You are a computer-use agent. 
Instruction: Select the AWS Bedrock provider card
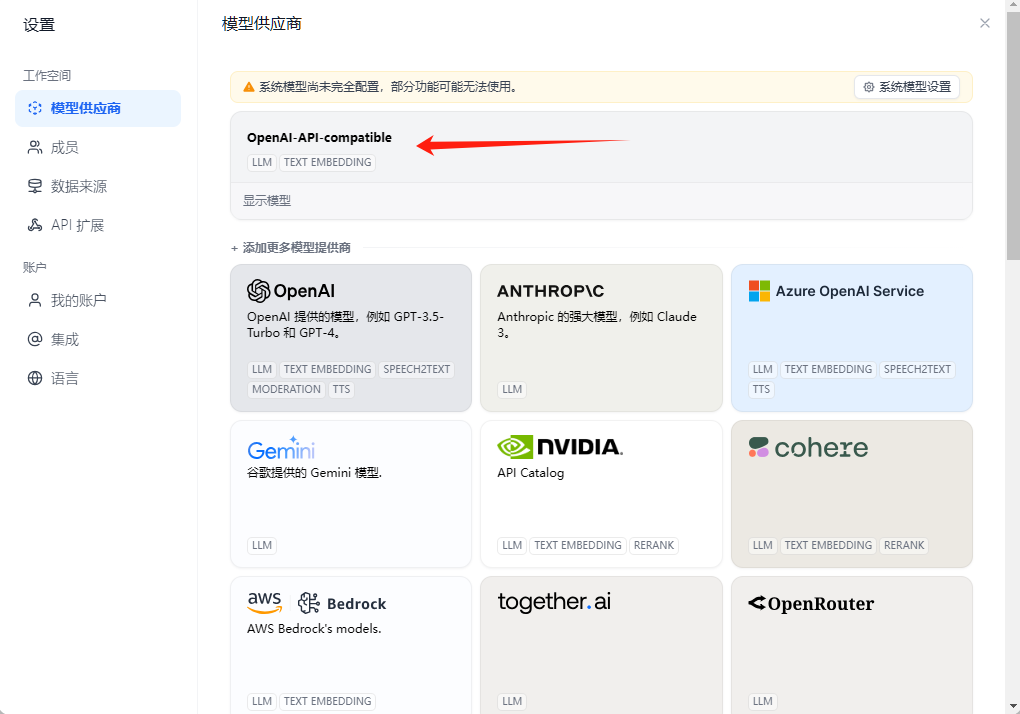(x=351, y=645)
